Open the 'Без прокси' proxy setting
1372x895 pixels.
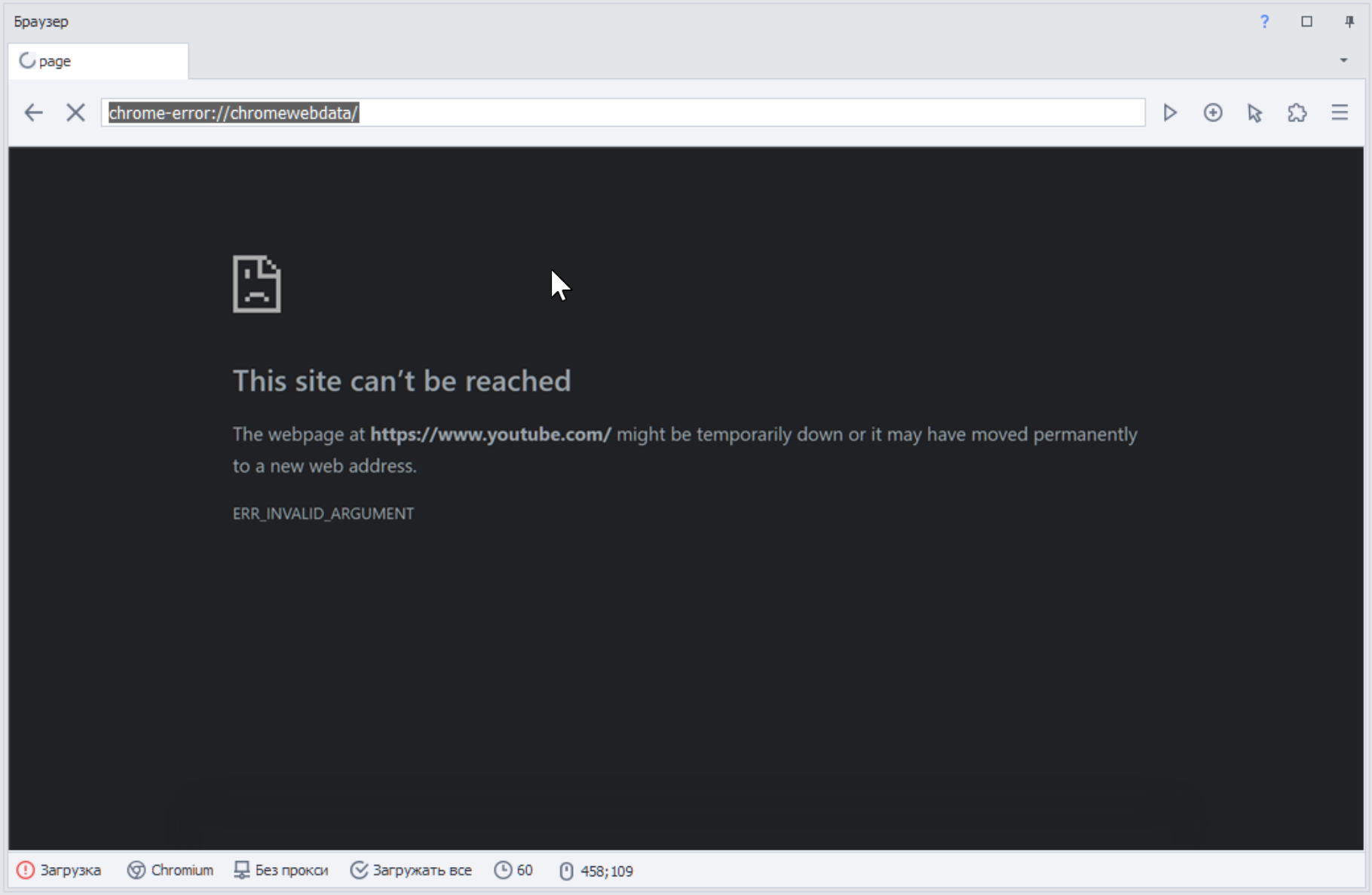tap(281, 870)
